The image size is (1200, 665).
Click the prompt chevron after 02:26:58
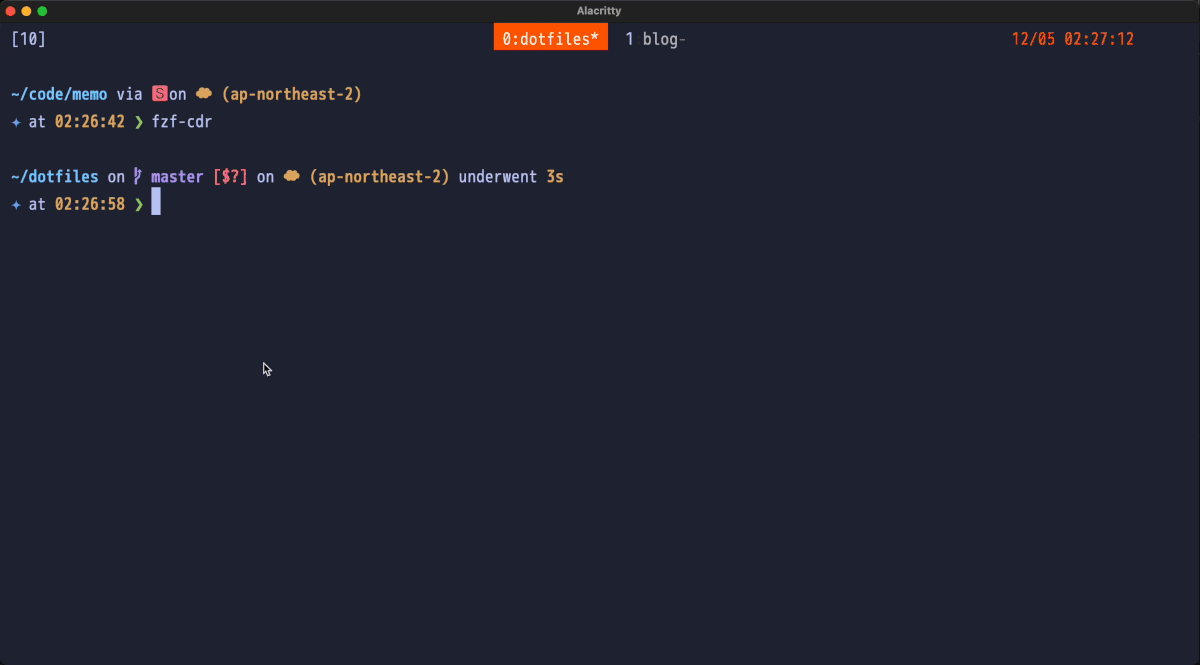139,204
